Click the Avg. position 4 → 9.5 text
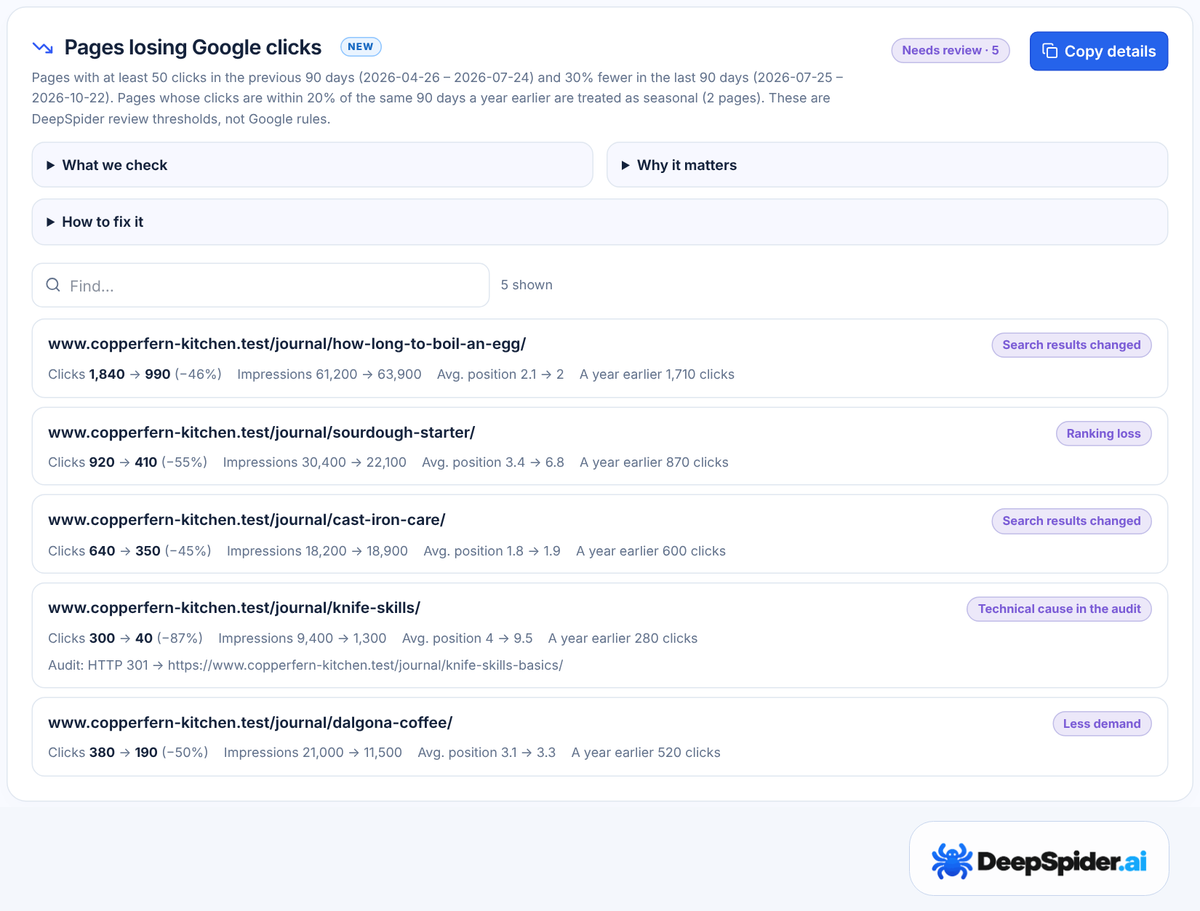1200x911 pixels. click(467, 637)
